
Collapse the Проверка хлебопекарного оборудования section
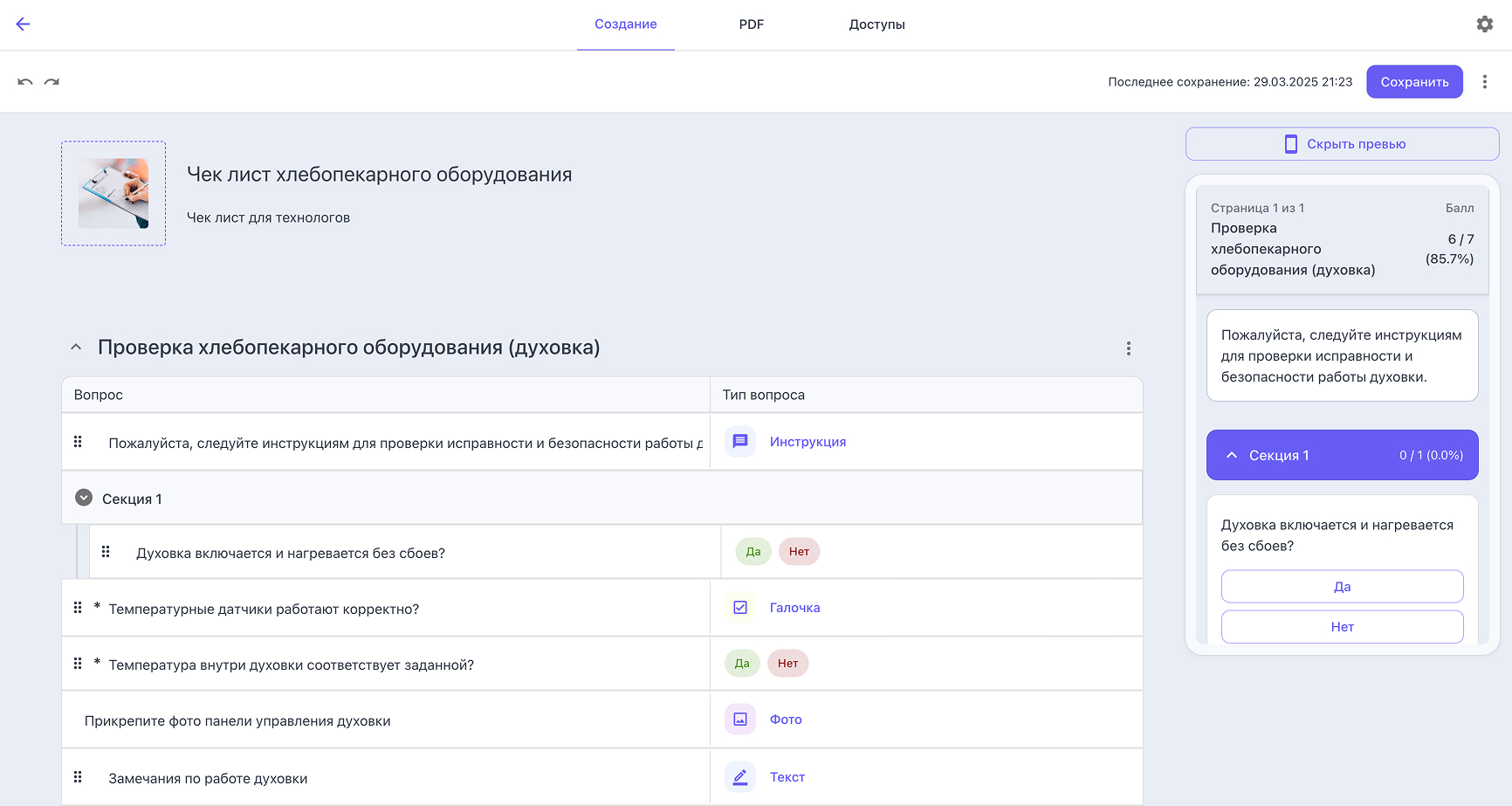[75, 347]
